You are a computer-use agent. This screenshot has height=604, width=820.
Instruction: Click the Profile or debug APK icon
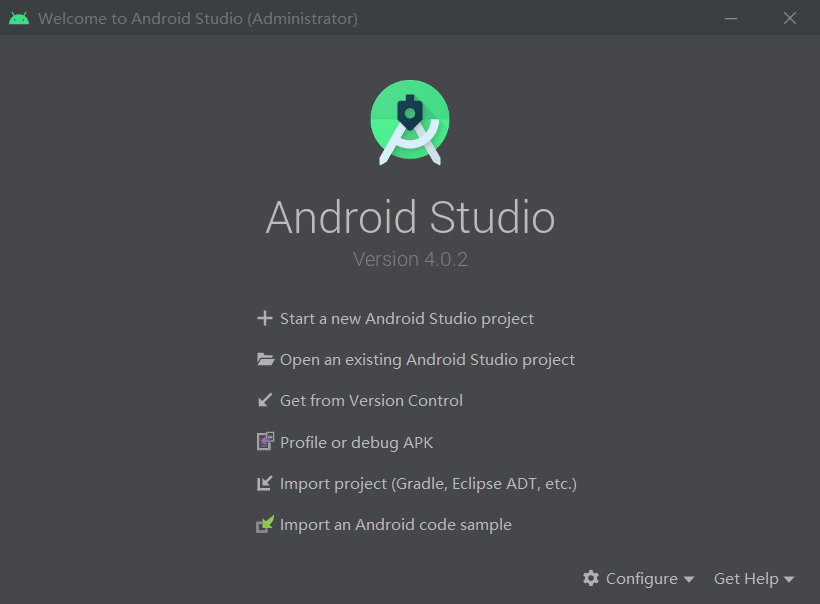(x=265, y=441)
